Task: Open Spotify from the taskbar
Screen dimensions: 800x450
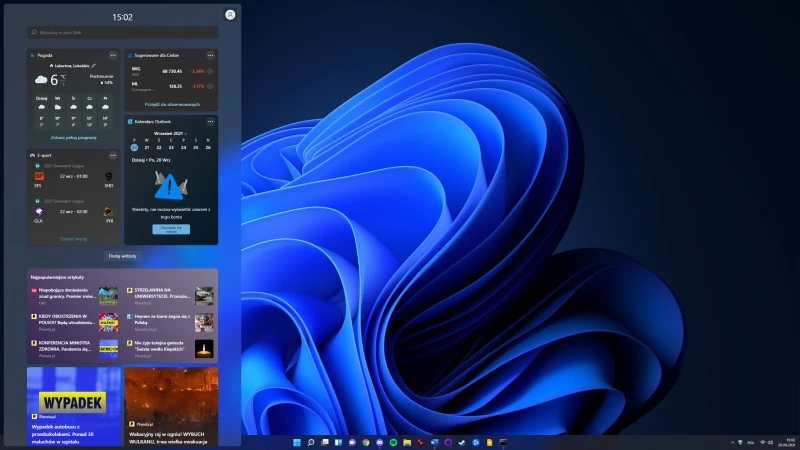Action: pyautogui.click(x=393, y=442)
